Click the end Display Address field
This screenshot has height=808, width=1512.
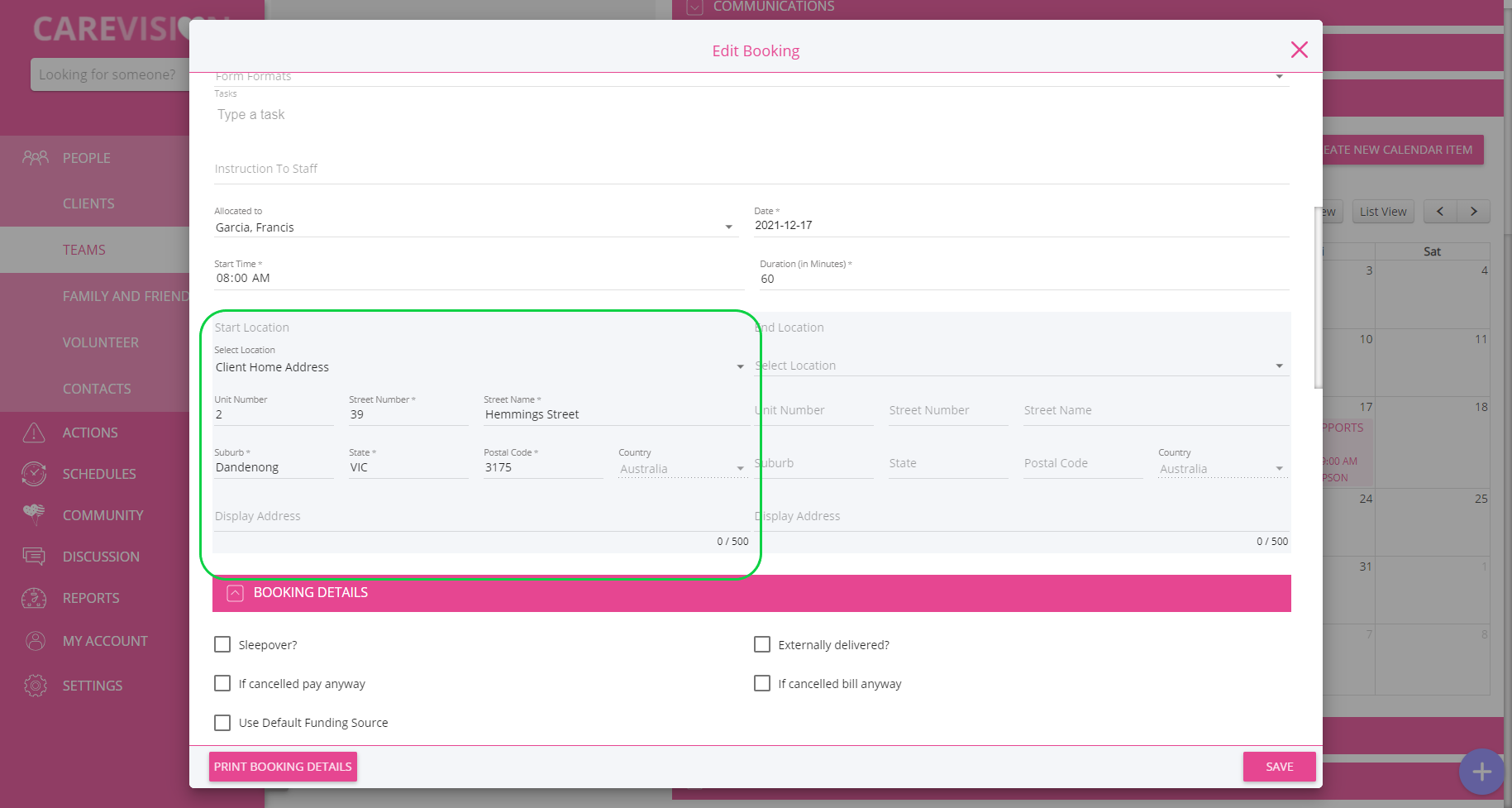[x=1022, y=517]
